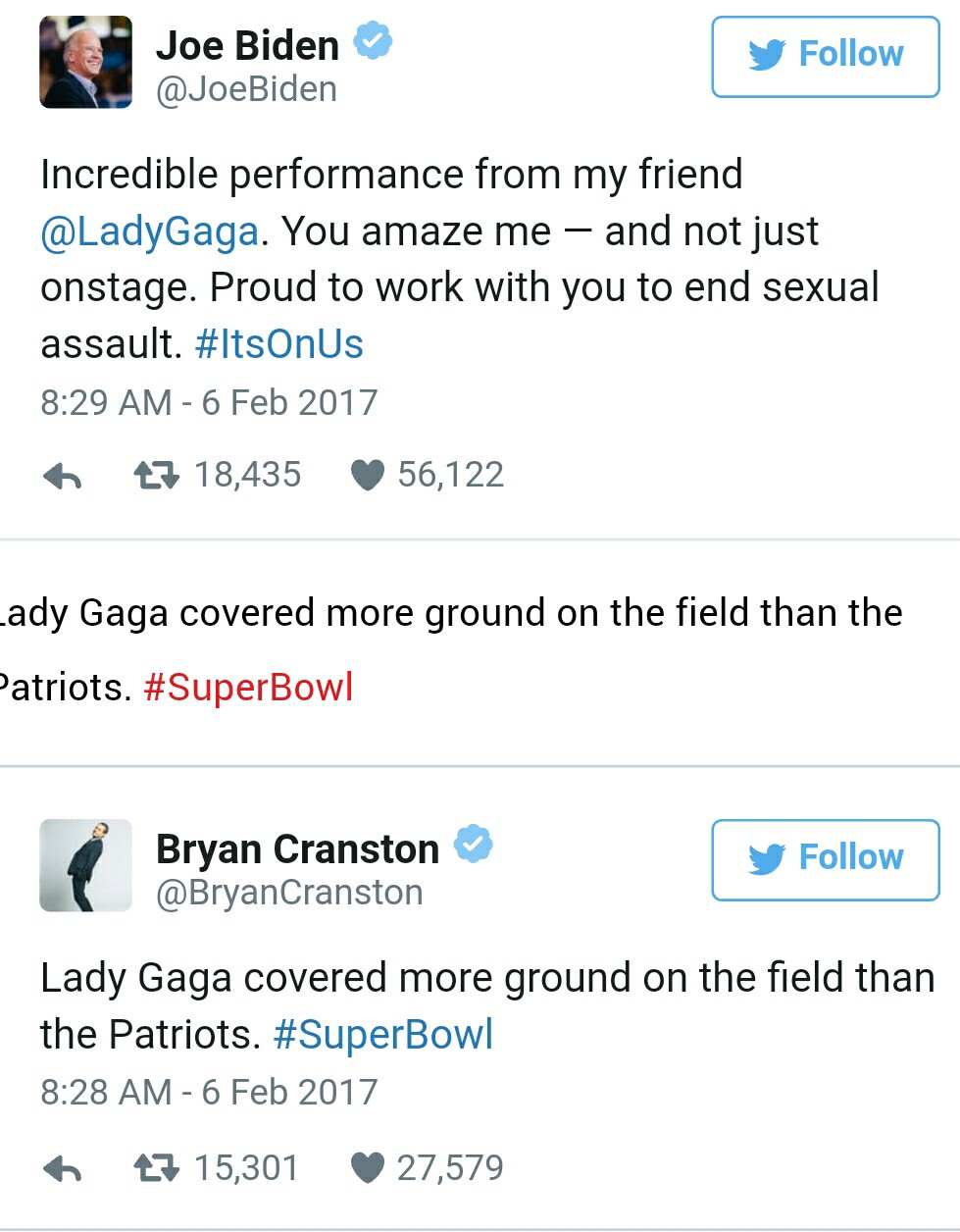The image size is (960, 1232).
Task: Click Bryan Cranston's verified badge
Action: 473,845
